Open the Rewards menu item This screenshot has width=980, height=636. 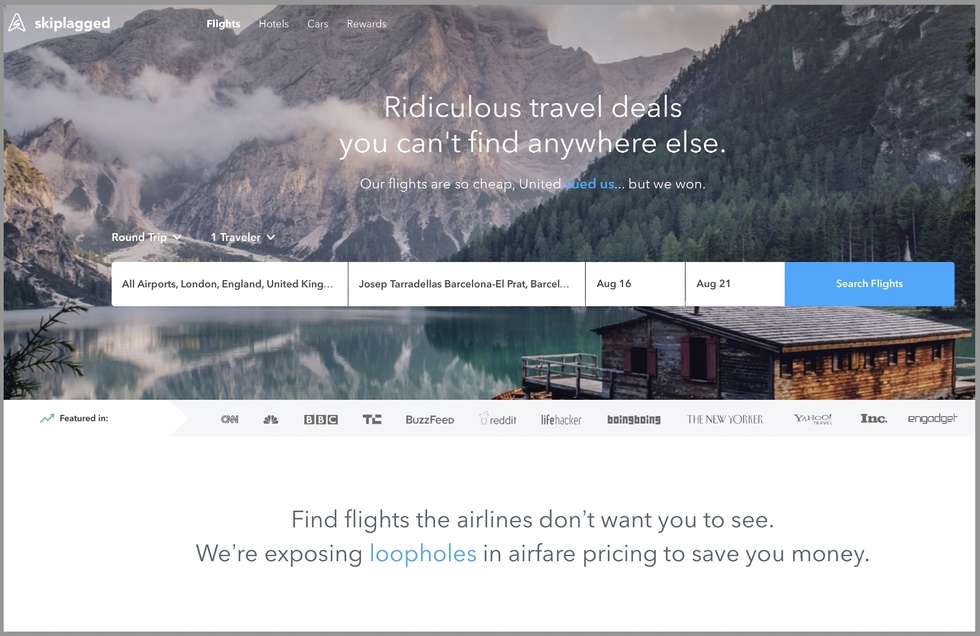pos(366,24)
